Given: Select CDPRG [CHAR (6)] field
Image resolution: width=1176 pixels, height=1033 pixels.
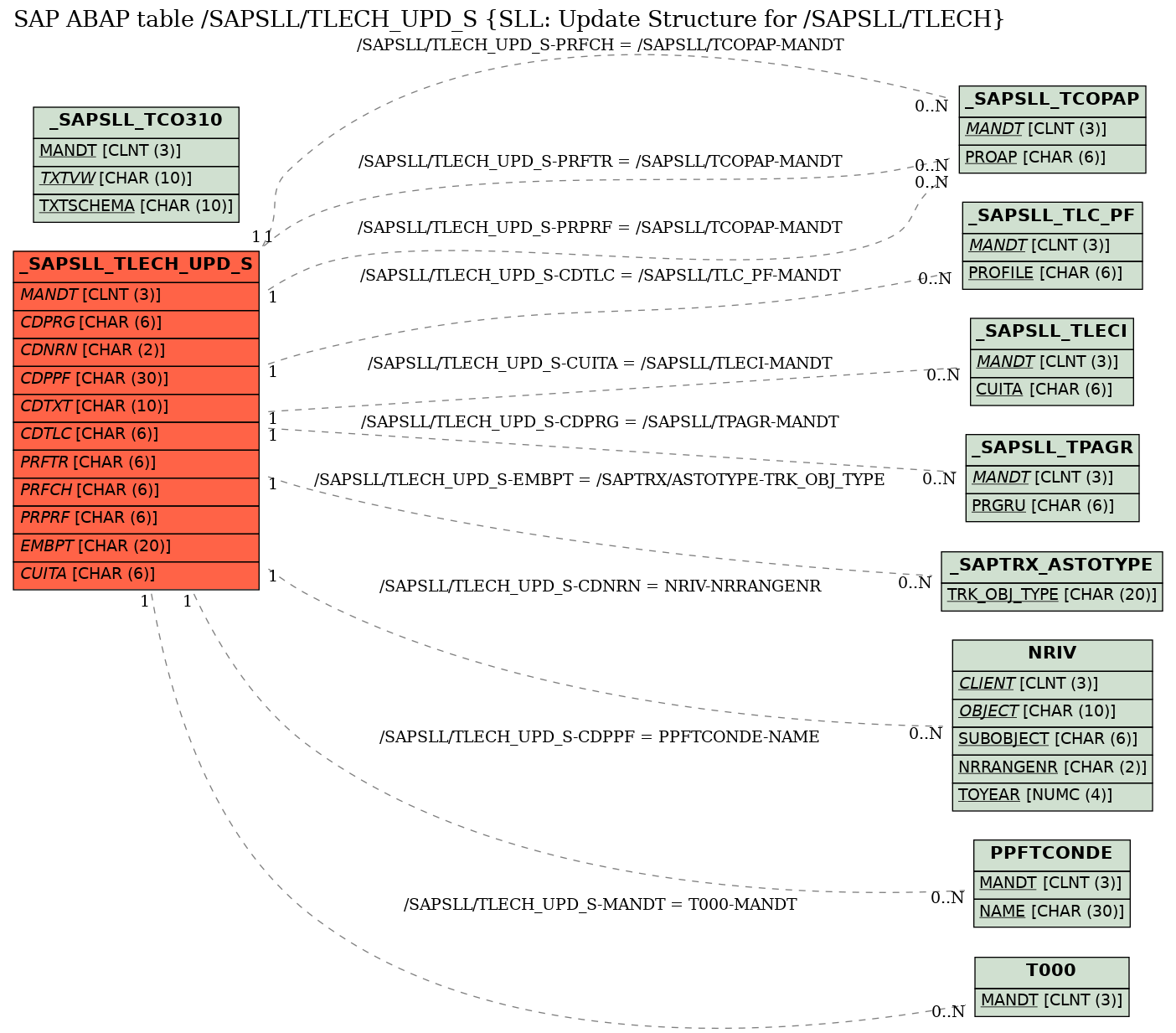Looking at the screenshot, I should tap(136, 323).
